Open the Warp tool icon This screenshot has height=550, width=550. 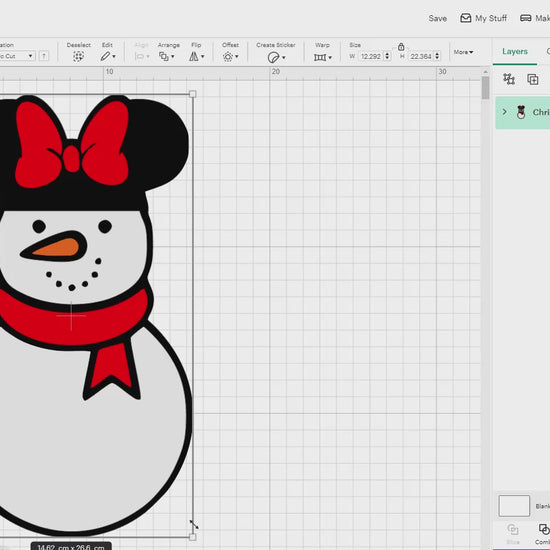[x=320, y=57]
